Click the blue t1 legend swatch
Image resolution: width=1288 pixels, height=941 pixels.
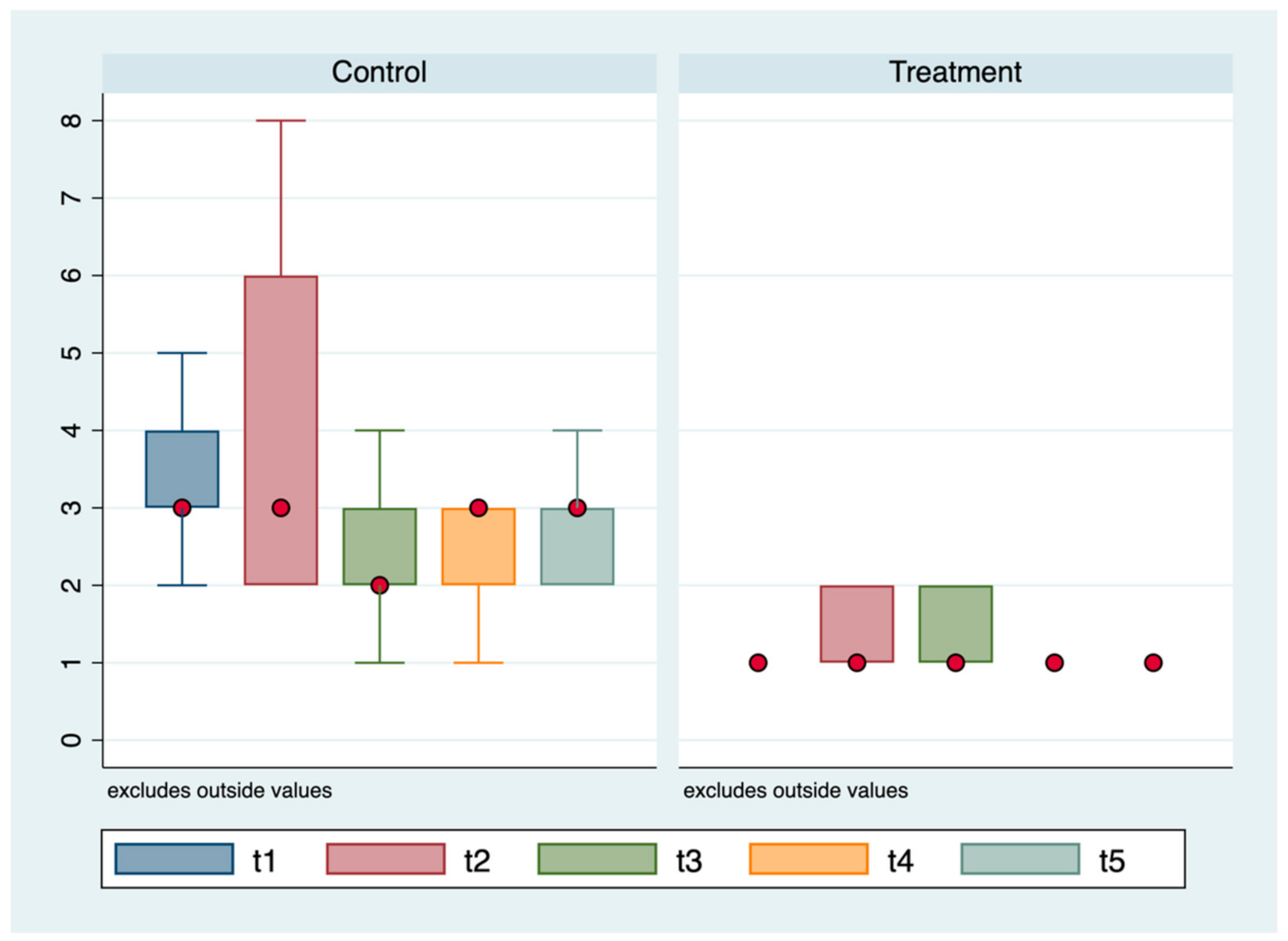click(175, 860)
